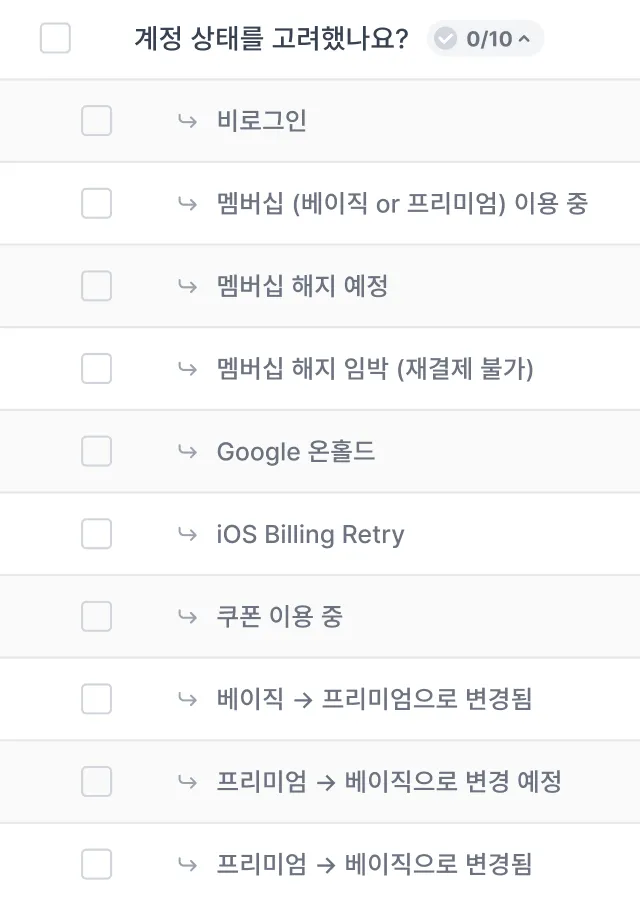
Task: Click the subtask arrow icon before 'Google 온홀드'
Action: point(187,451)
